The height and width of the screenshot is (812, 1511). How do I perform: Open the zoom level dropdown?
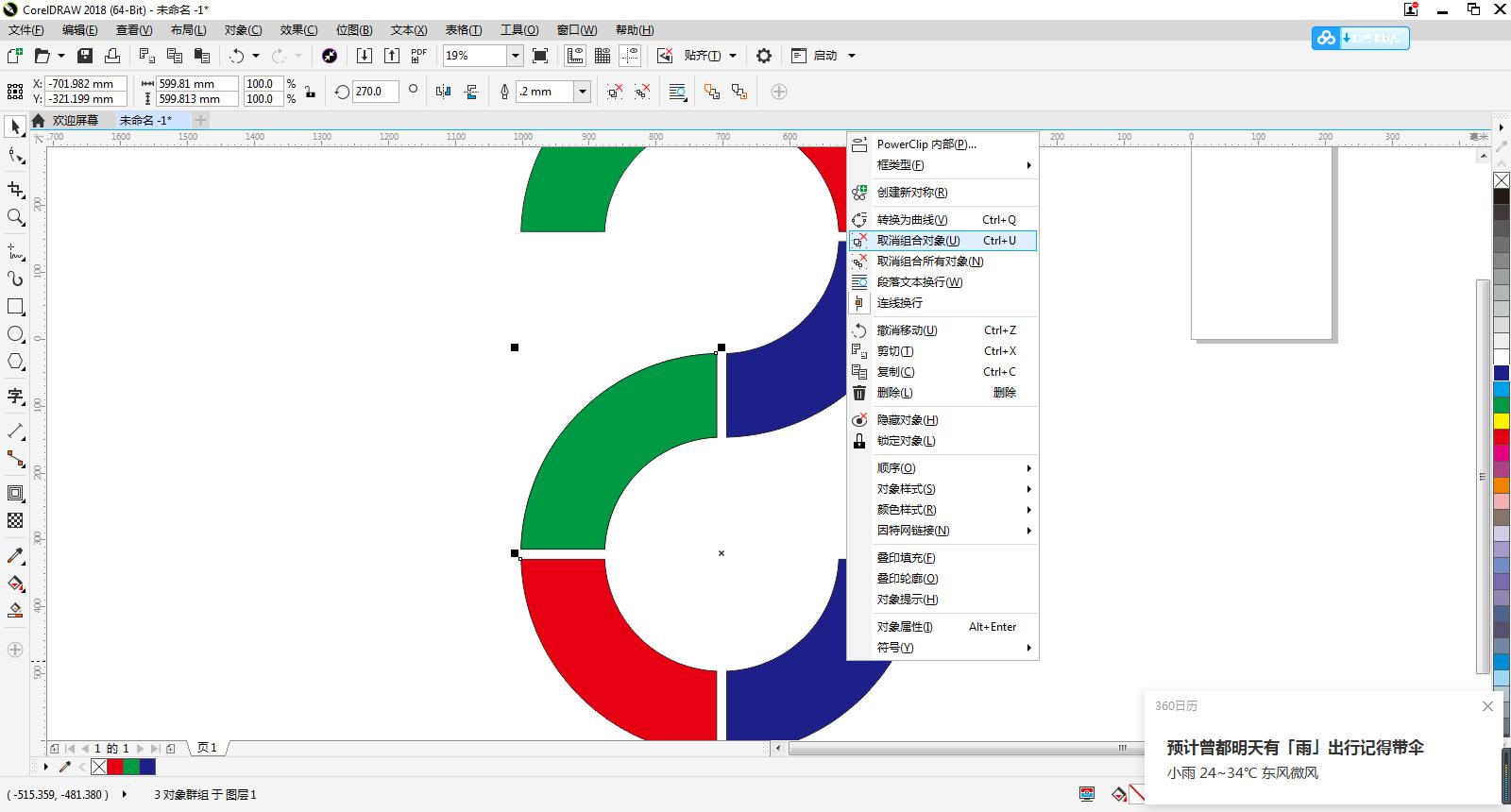[516, 56]
